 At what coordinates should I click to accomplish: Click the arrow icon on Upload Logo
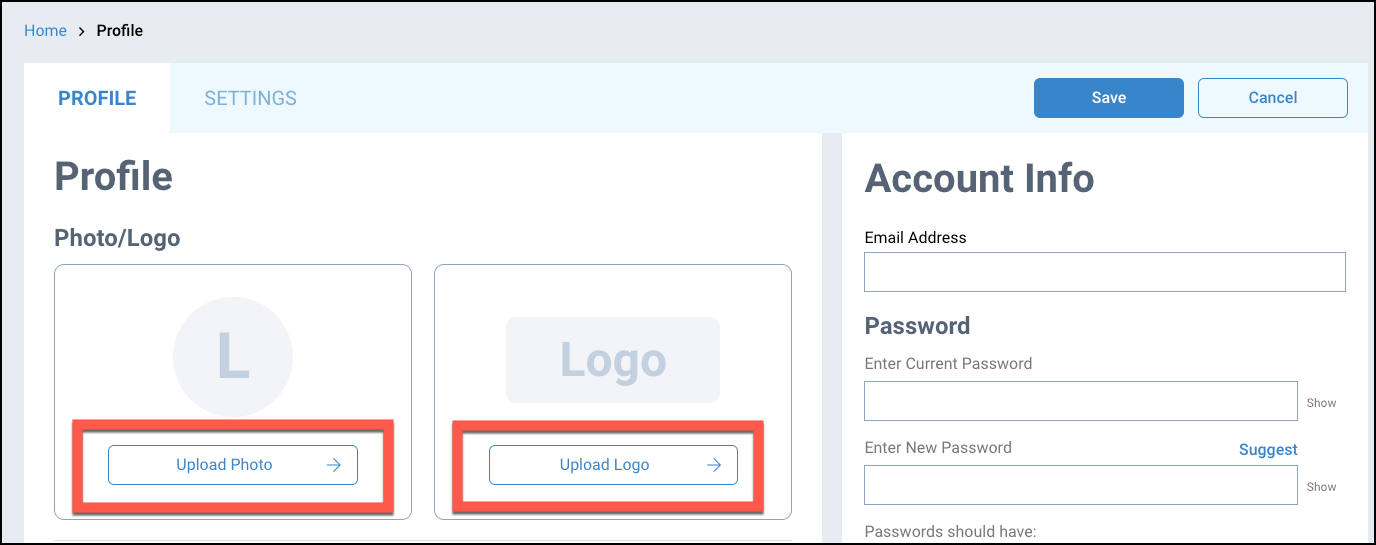(714, 465)
